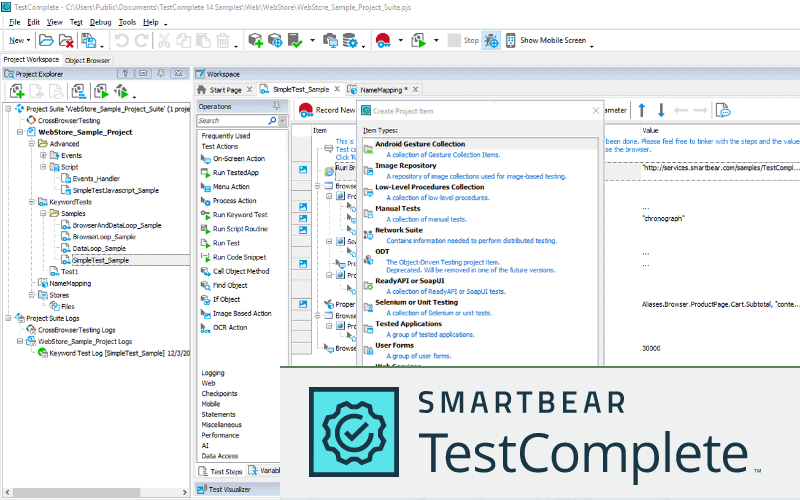The width and height of the screenshot is (800, 500).
Task: Toggle the Project Explorer pin icon
Action: coord(161,73)
